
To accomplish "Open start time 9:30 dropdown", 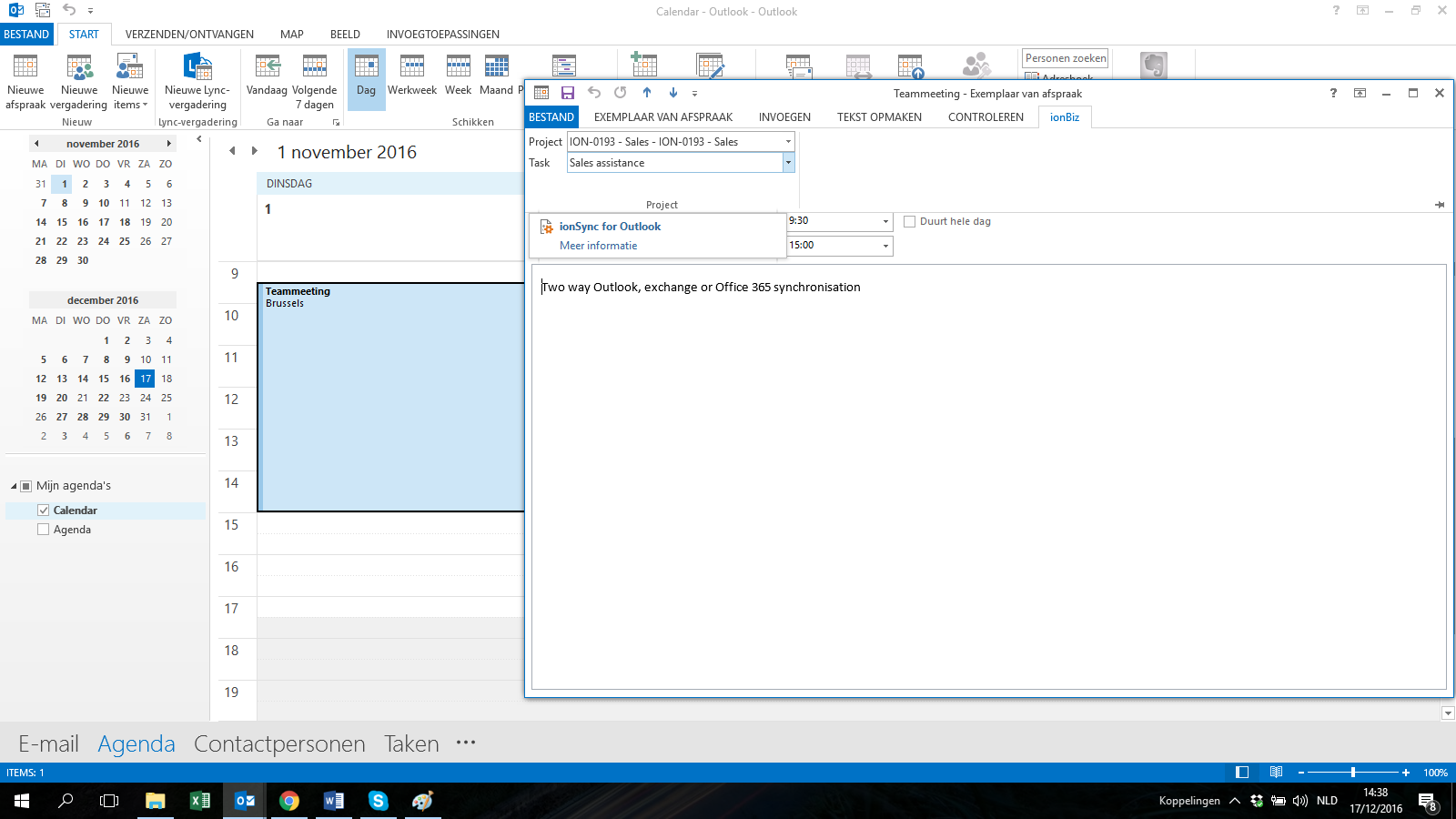I will tap(885, 221).
